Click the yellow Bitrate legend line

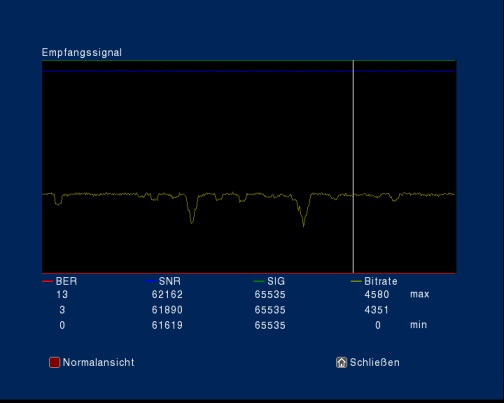point(356,281)
